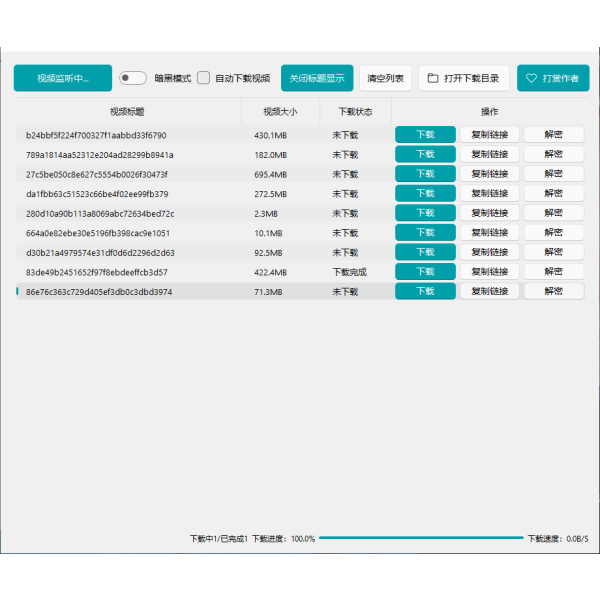The width and height of the screenshot is (600, 600).
Task: Click the 视频监听中... button
Action: [63, 78]
